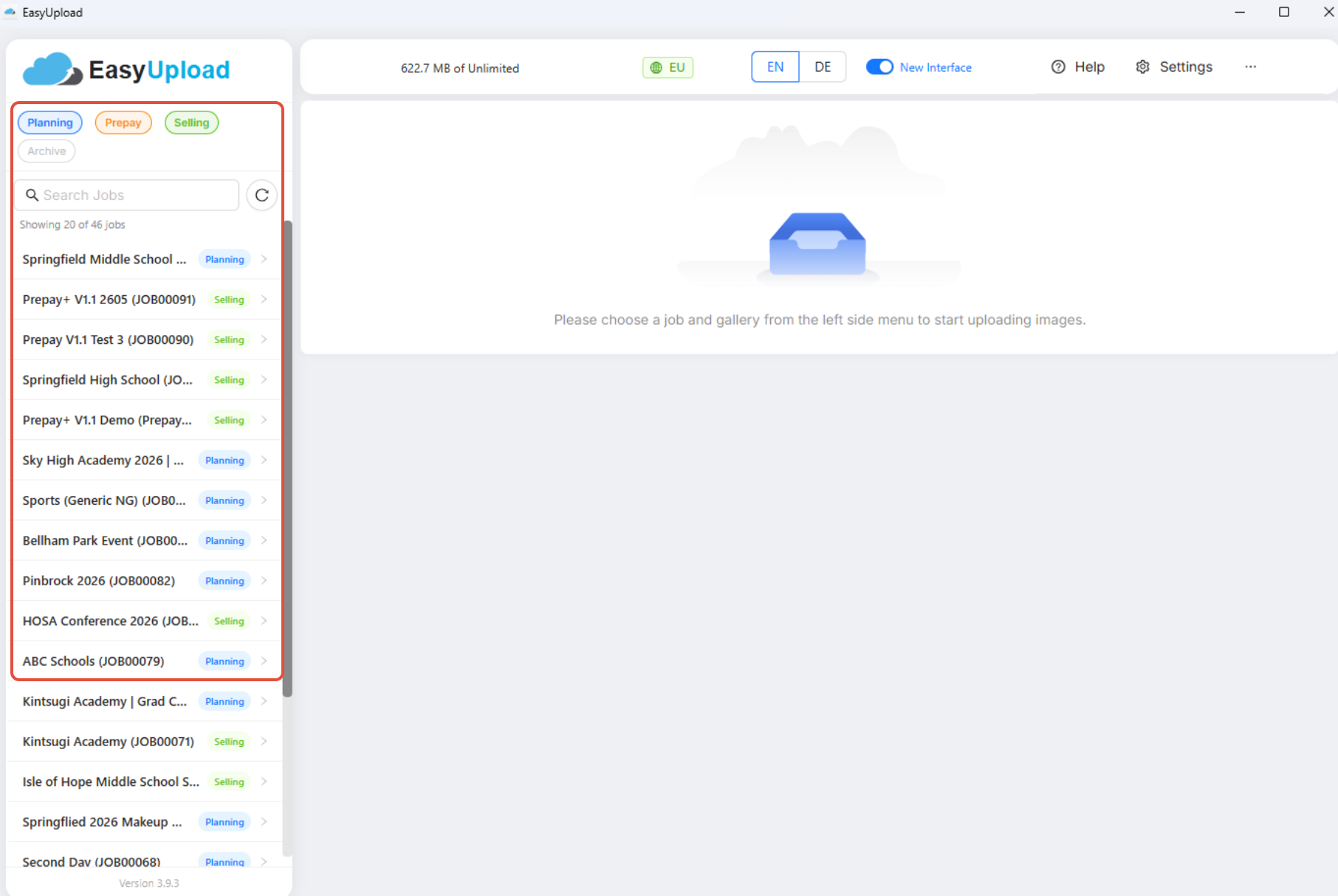Image resolution: width=1338 pixels, height=896 pixels.
Task: Click the Planning badge on Pinbrock 2026
Action: pos(224,581)
